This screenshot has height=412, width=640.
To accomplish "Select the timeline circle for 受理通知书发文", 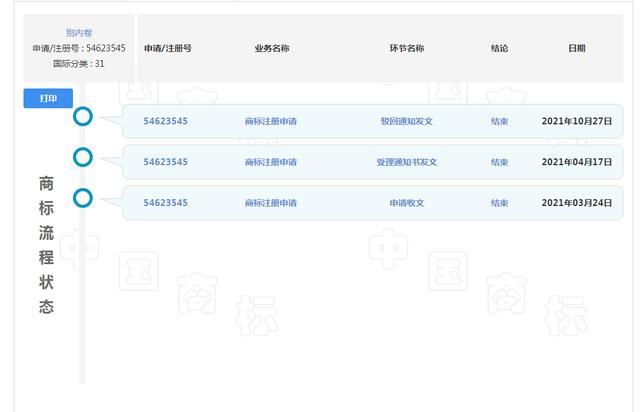I will (x=83, y=157).
